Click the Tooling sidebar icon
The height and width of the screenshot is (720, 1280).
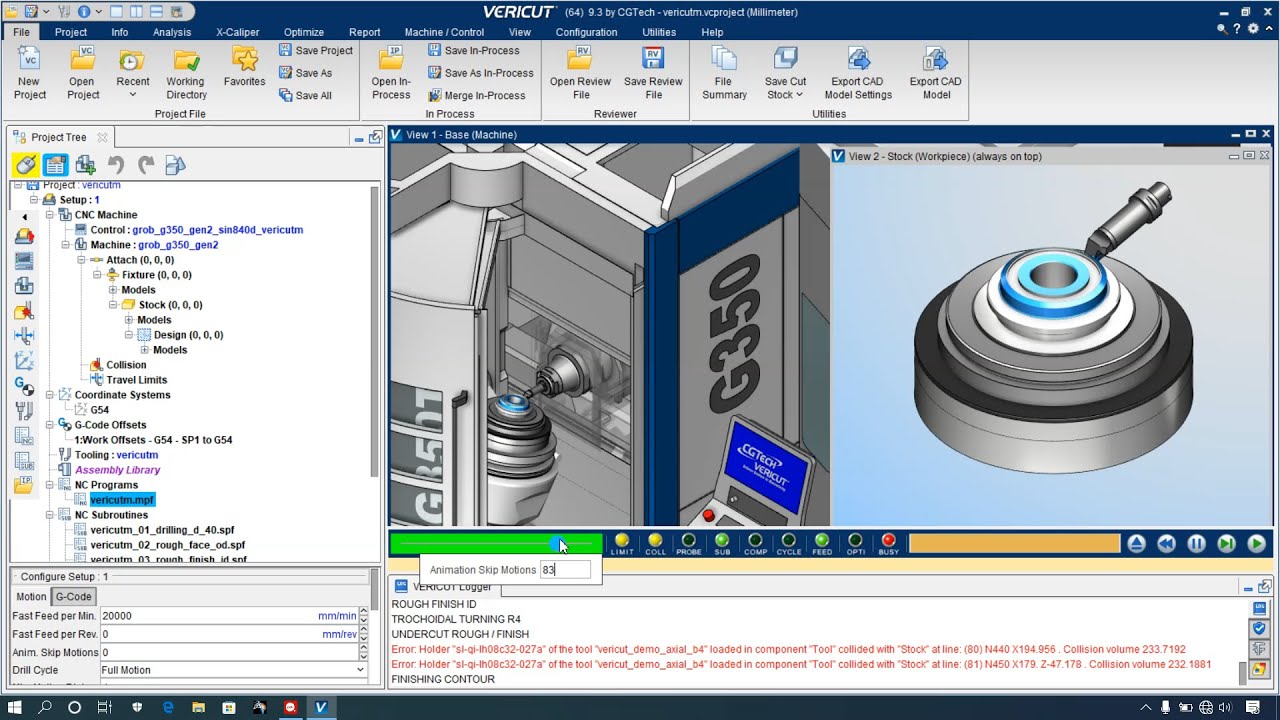pos(24,411)
